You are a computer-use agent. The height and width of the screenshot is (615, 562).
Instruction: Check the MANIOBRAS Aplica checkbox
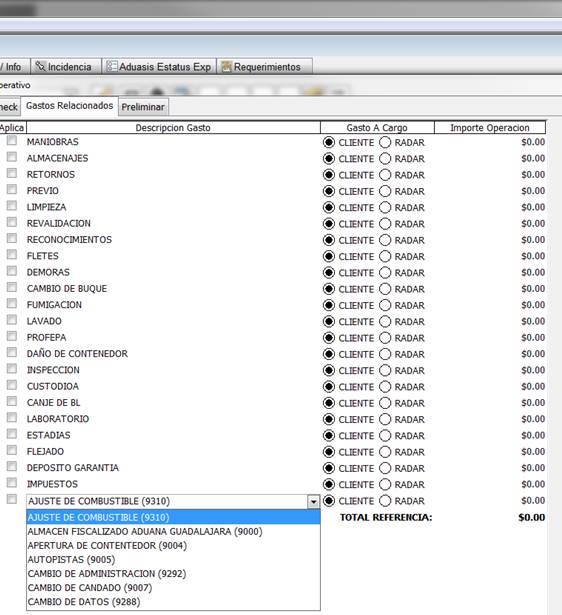12,140
